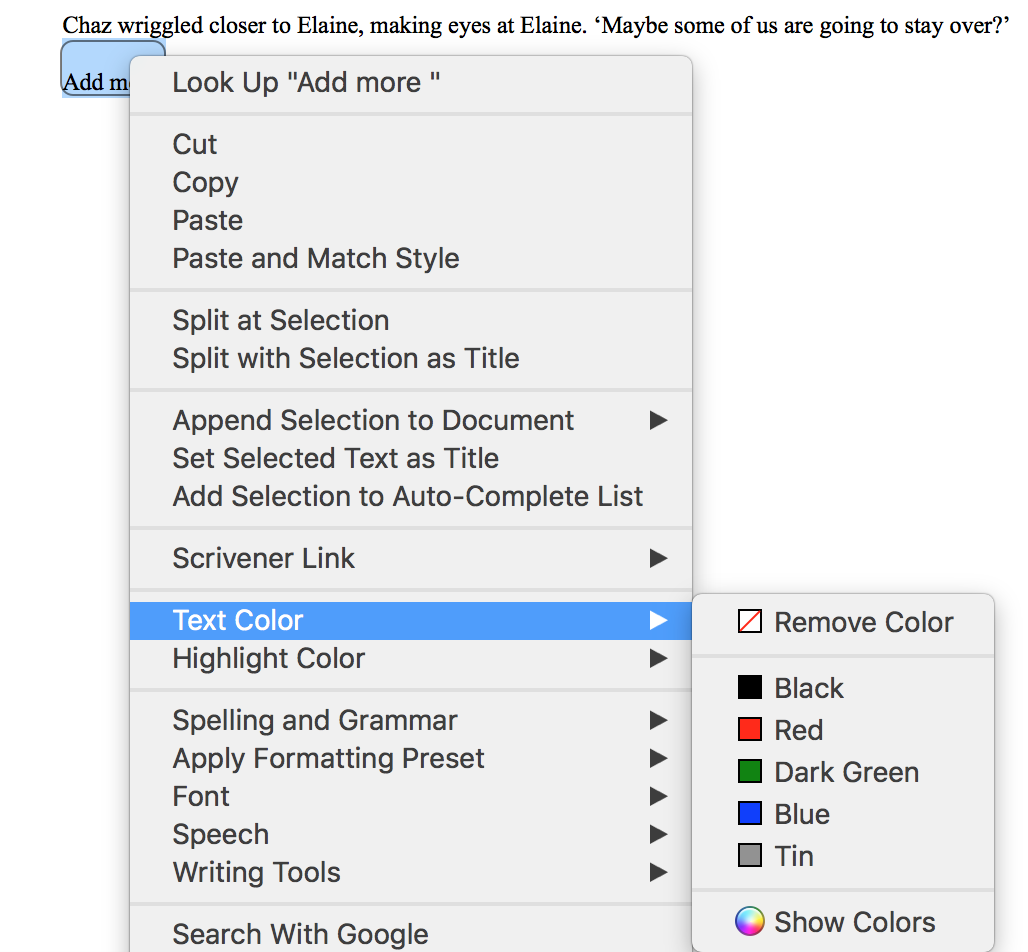The image size is (1028, 952).
Task: Pick the Dark Green color swatch
Action: tap(749, 771)
